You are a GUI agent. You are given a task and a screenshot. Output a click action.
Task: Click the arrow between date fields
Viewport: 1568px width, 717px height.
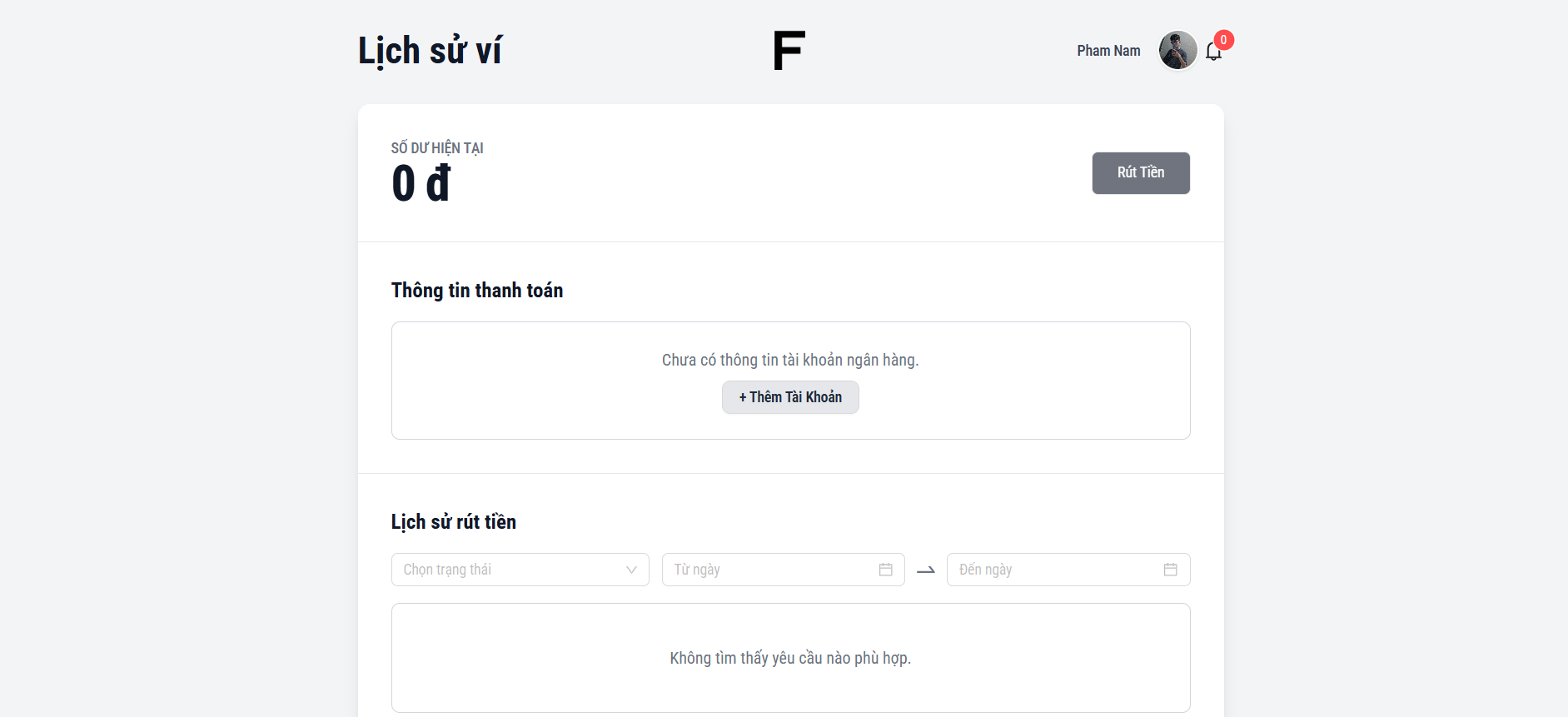tap(925, 570)
